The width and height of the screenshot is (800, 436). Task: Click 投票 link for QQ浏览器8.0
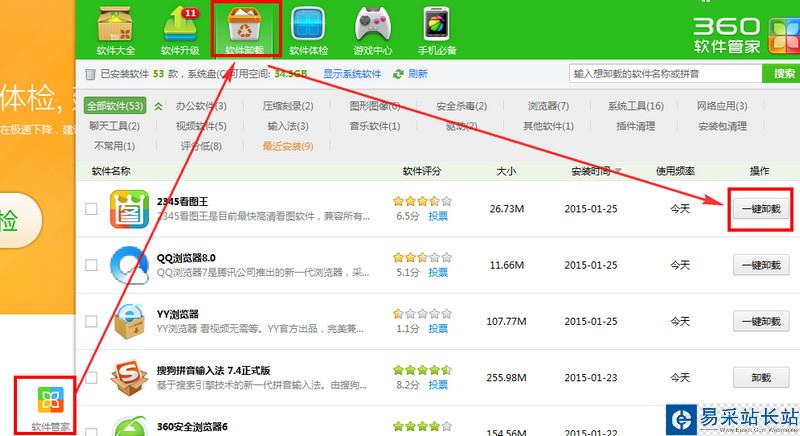[438, 272]
